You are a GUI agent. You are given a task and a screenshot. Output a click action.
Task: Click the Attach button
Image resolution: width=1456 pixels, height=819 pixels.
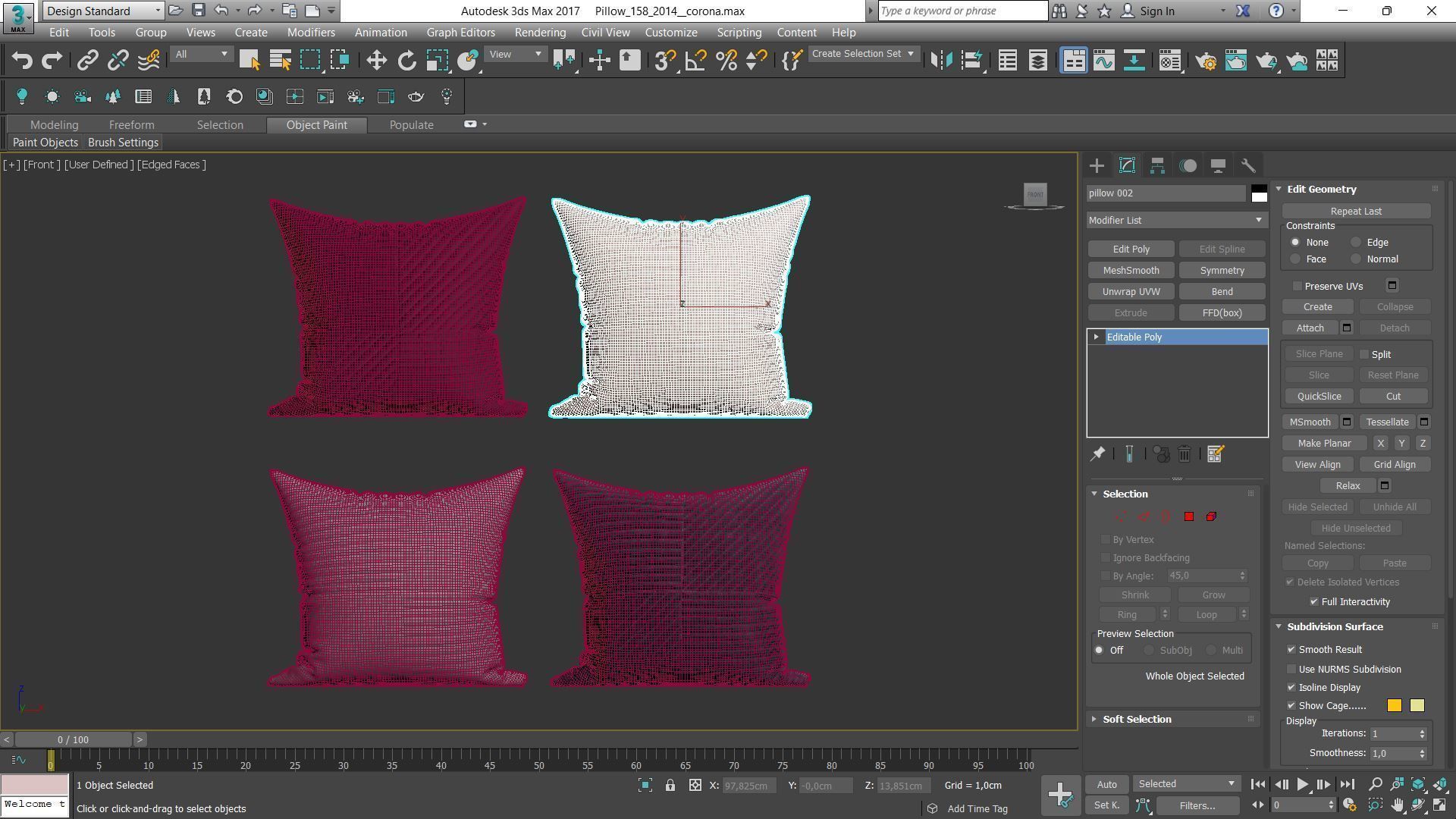pos(1310,328)
